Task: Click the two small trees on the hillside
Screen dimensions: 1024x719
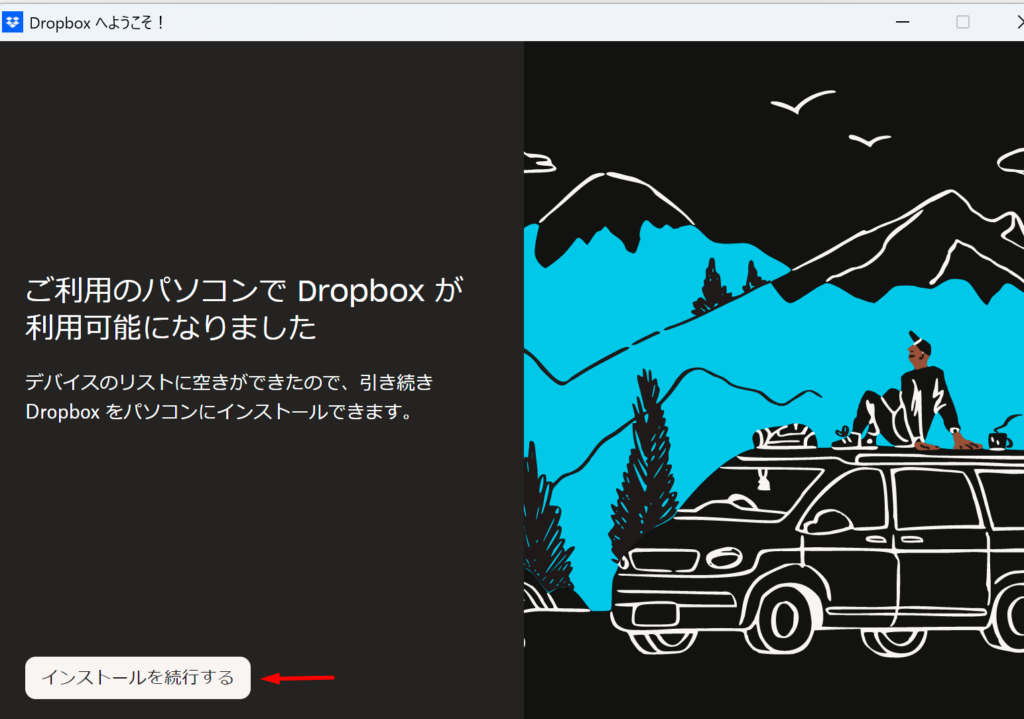Action: (x=730, y=284)
